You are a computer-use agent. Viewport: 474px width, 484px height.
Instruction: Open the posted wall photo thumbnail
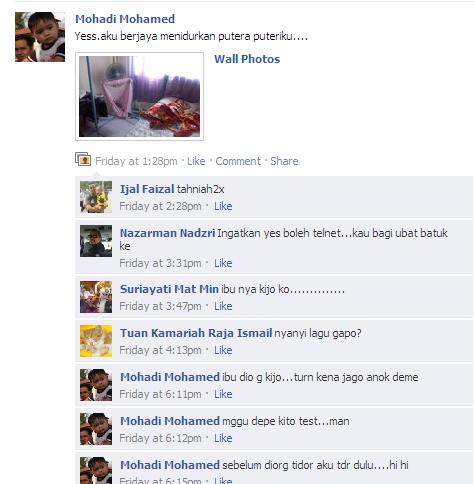(139, 96)
